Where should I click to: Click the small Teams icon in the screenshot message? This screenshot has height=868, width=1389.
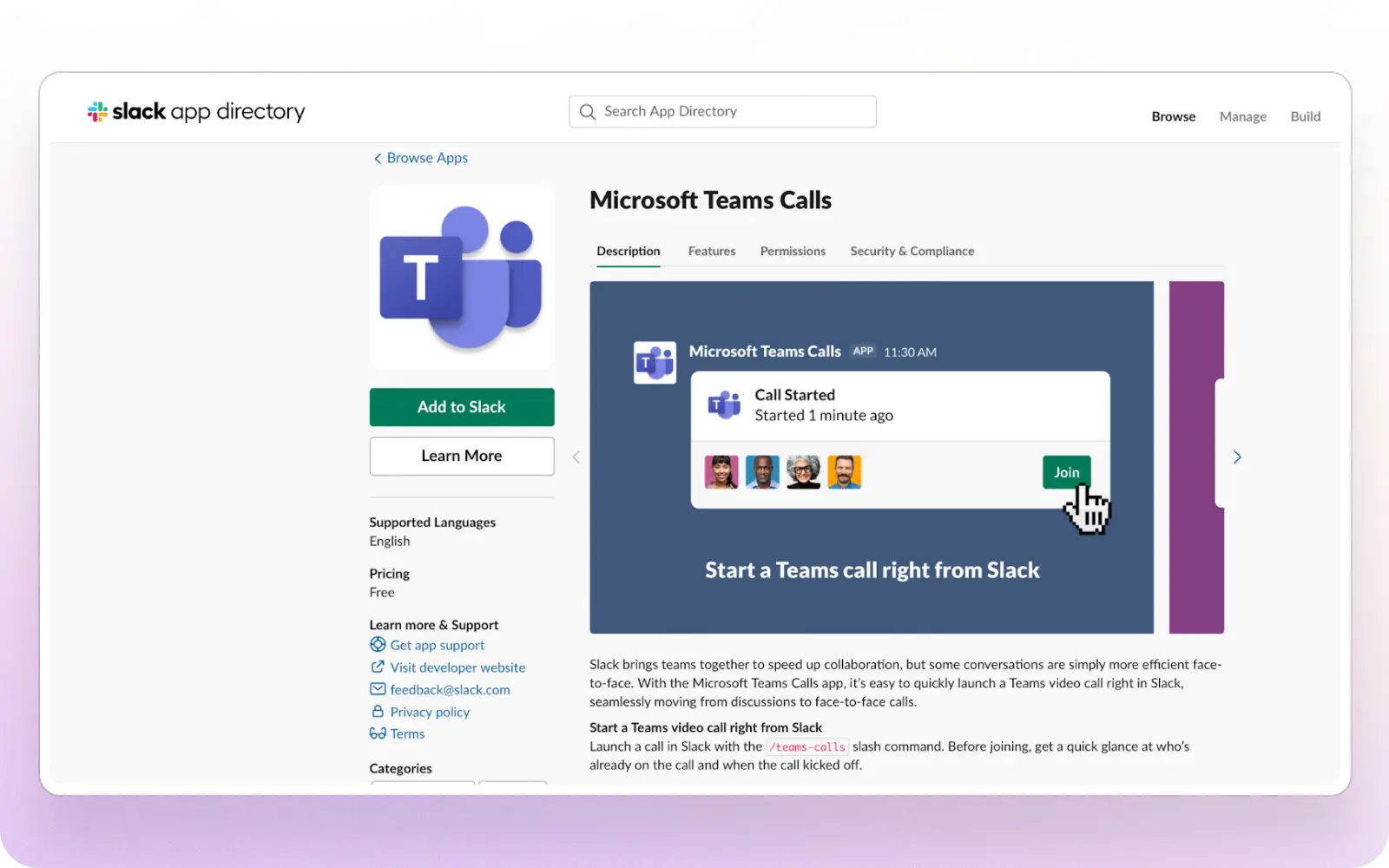pos(655,362)
